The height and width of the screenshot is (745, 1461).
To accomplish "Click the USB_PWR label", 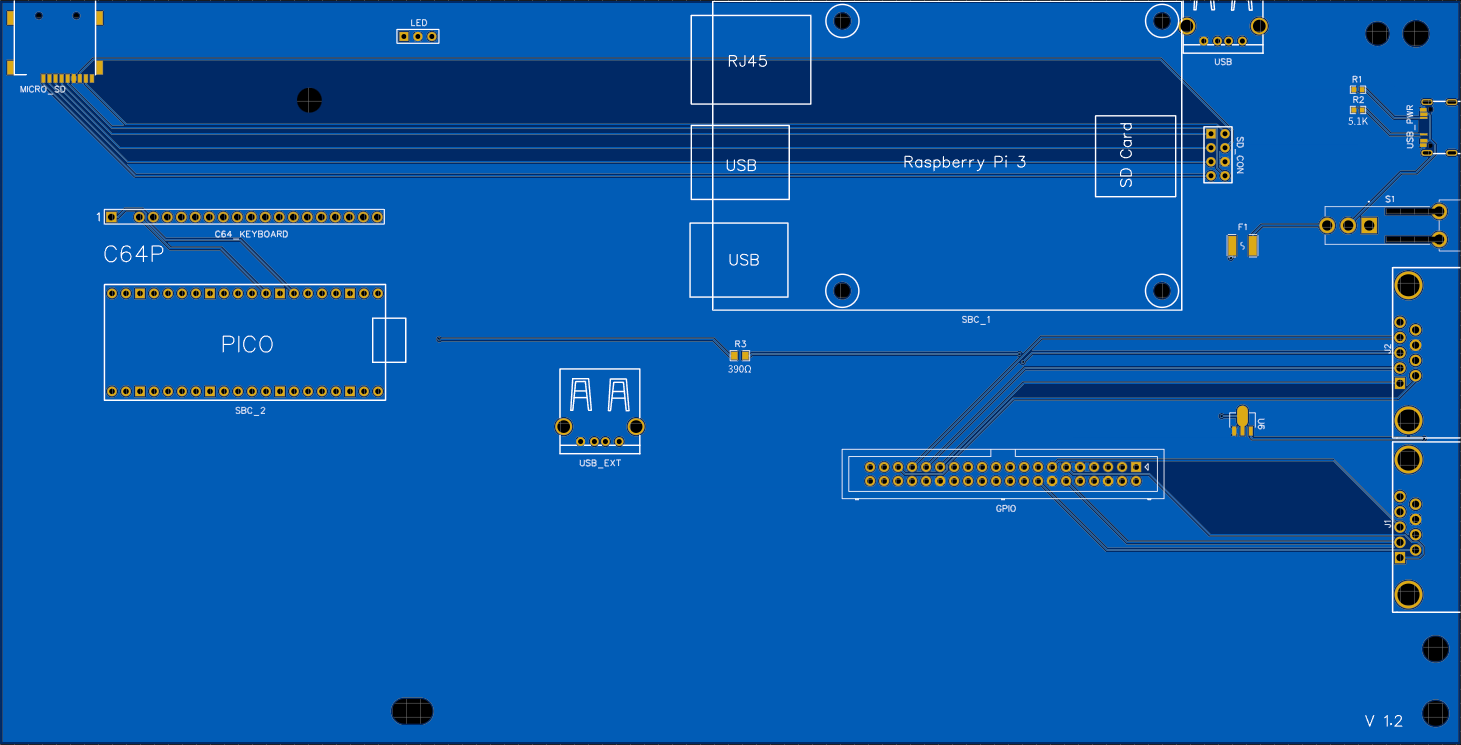I will pyautogui.click(x=1410, y=126).
